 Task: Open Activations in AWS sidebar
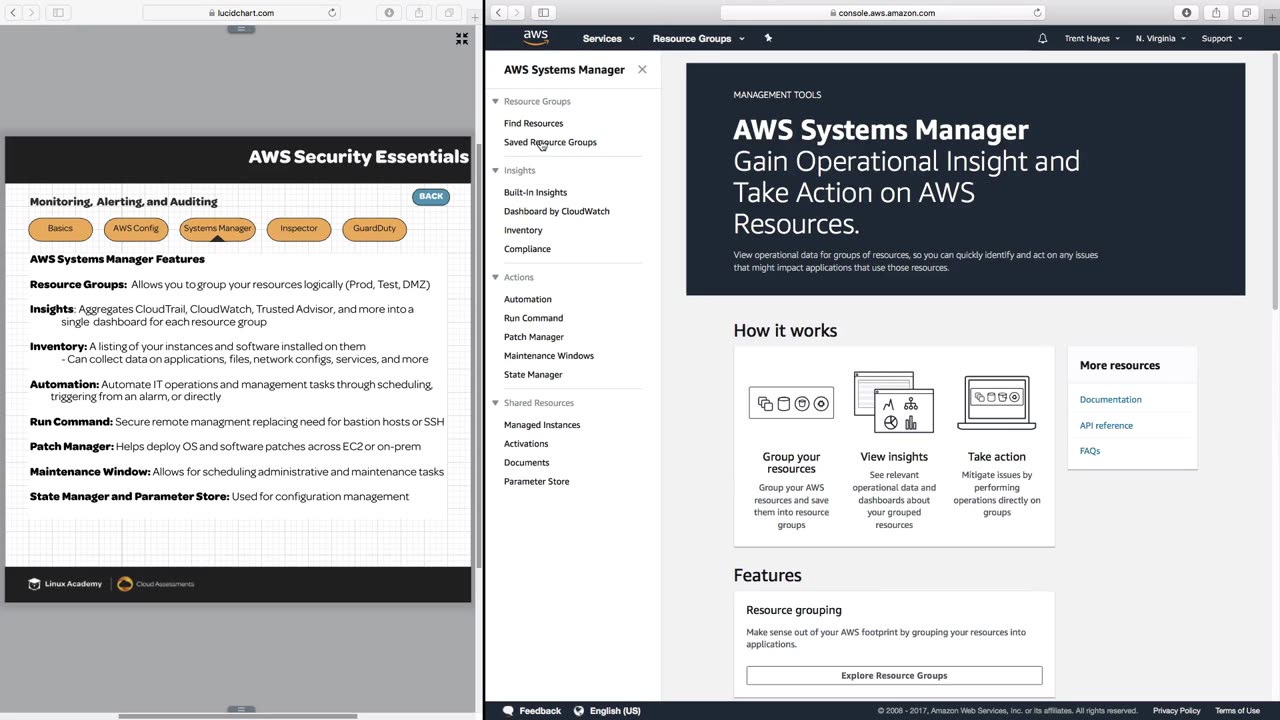[x=526, y=444]
